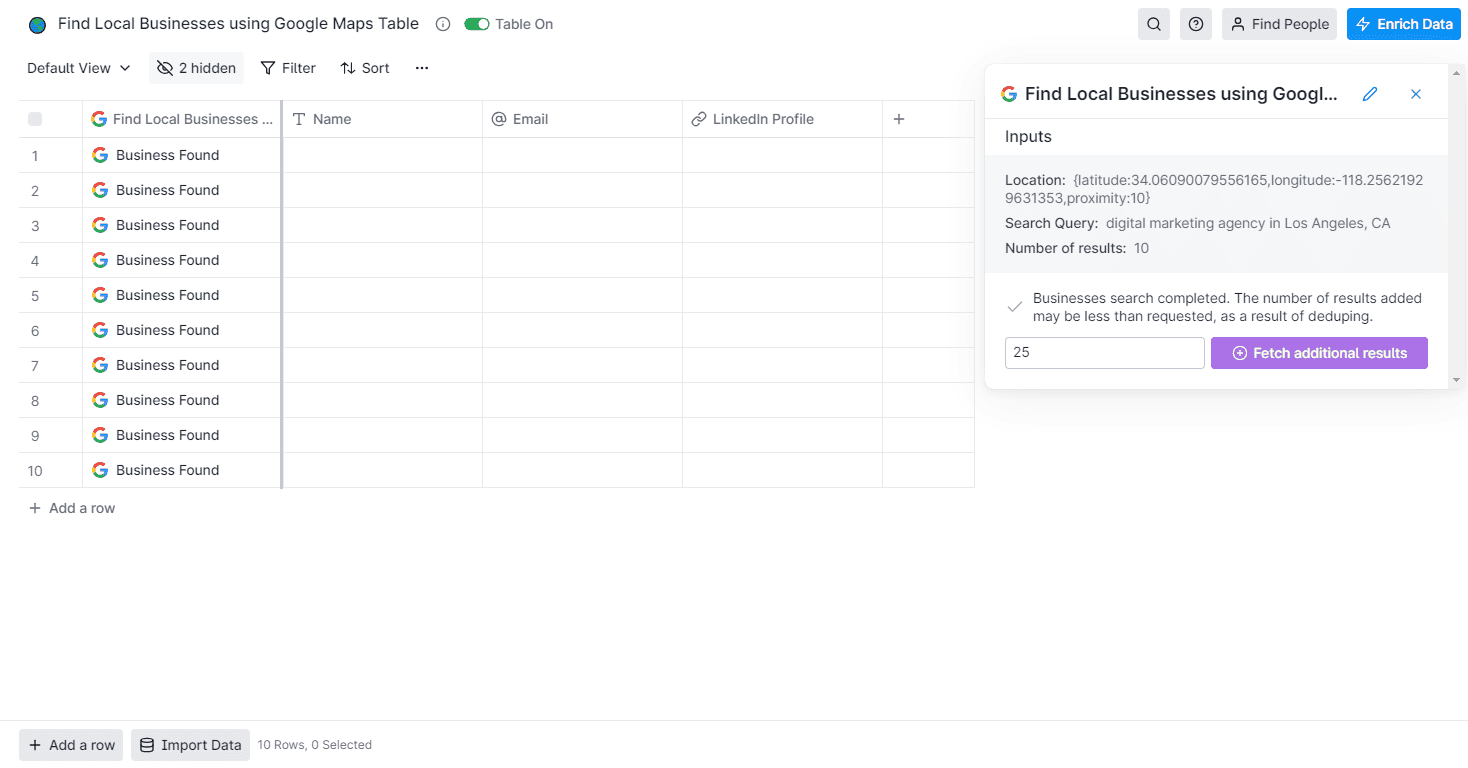Show the 2 hidden columns

[196, 68]
